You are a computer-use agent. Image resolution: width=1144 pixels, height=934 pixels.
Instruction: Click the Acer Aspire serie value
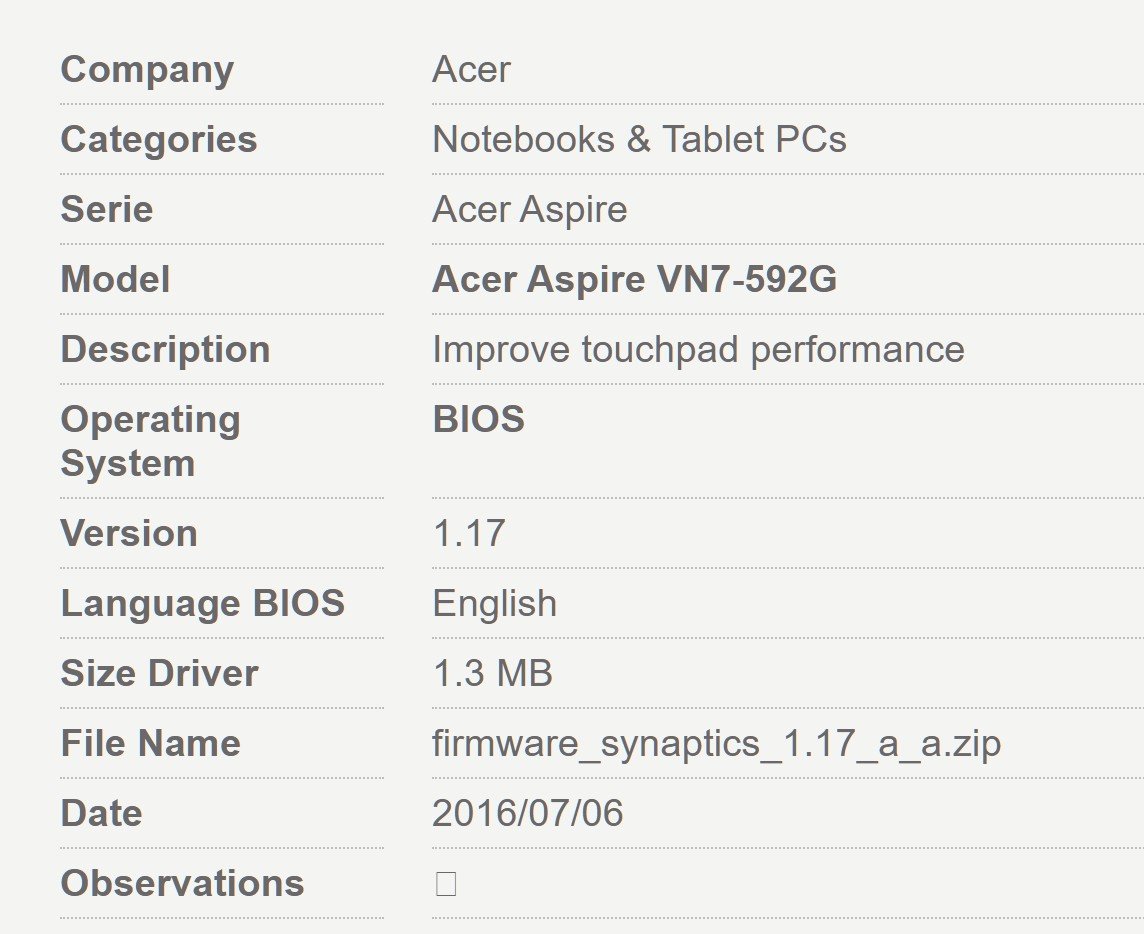click(x=529, y=210)
